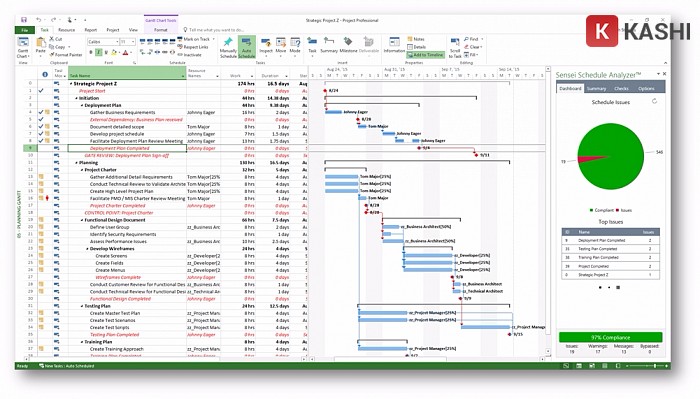Click Format Painter brush
Image resolution: width=700 pixels, height=399 pixels.
tap(66, 55)
